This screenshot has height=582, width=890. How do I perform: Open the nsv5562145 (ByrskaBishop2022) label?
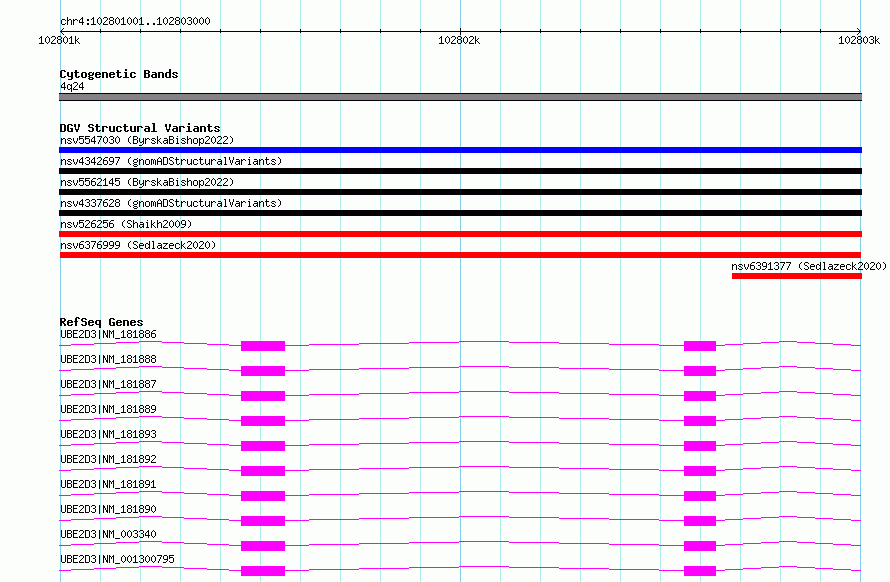(x=147, y=182)
